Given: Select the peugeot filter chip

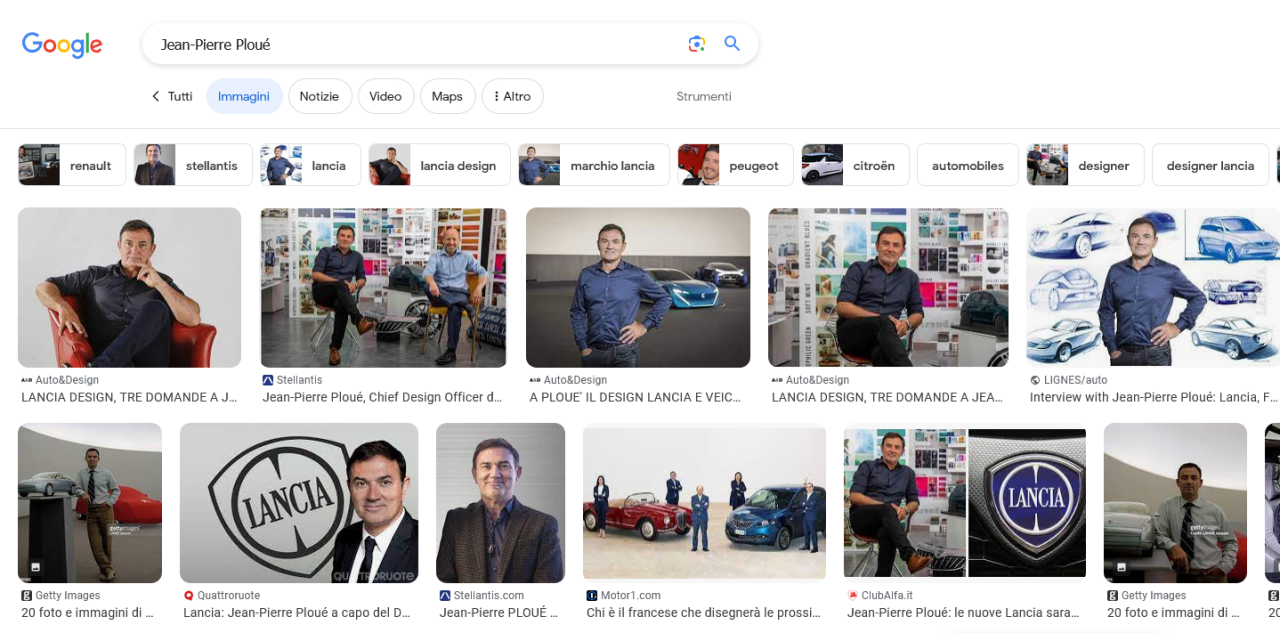Looking at the screenshot, I should [x=735, y=165].
